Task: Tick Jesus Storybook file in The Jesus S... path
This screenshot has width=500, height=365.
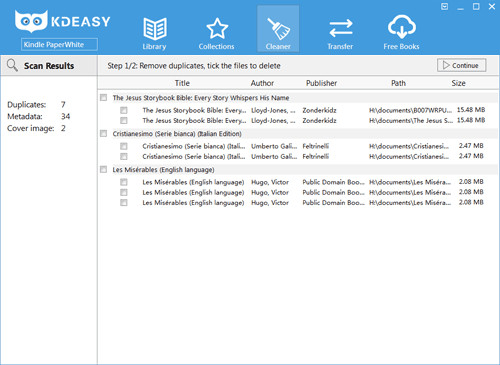Action: 124,120
